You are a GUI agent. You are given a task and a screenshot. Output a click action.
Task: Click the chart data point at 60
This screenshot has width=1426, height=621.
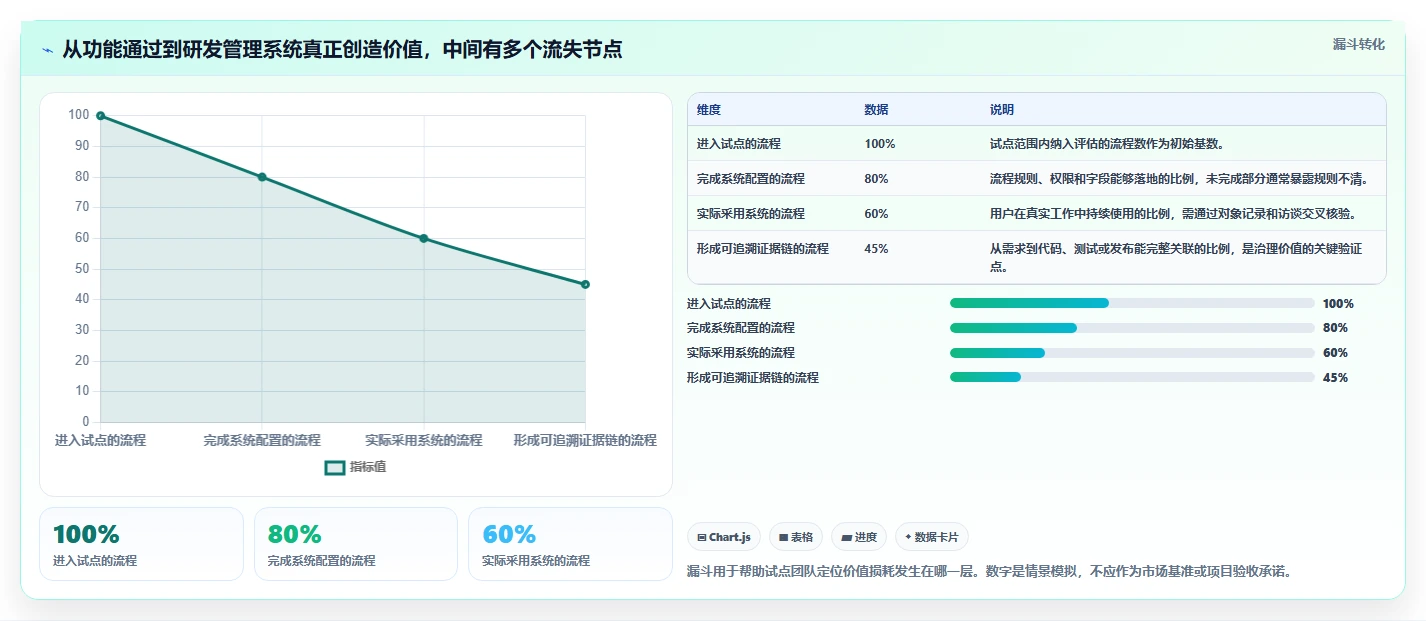coord(424,238)
